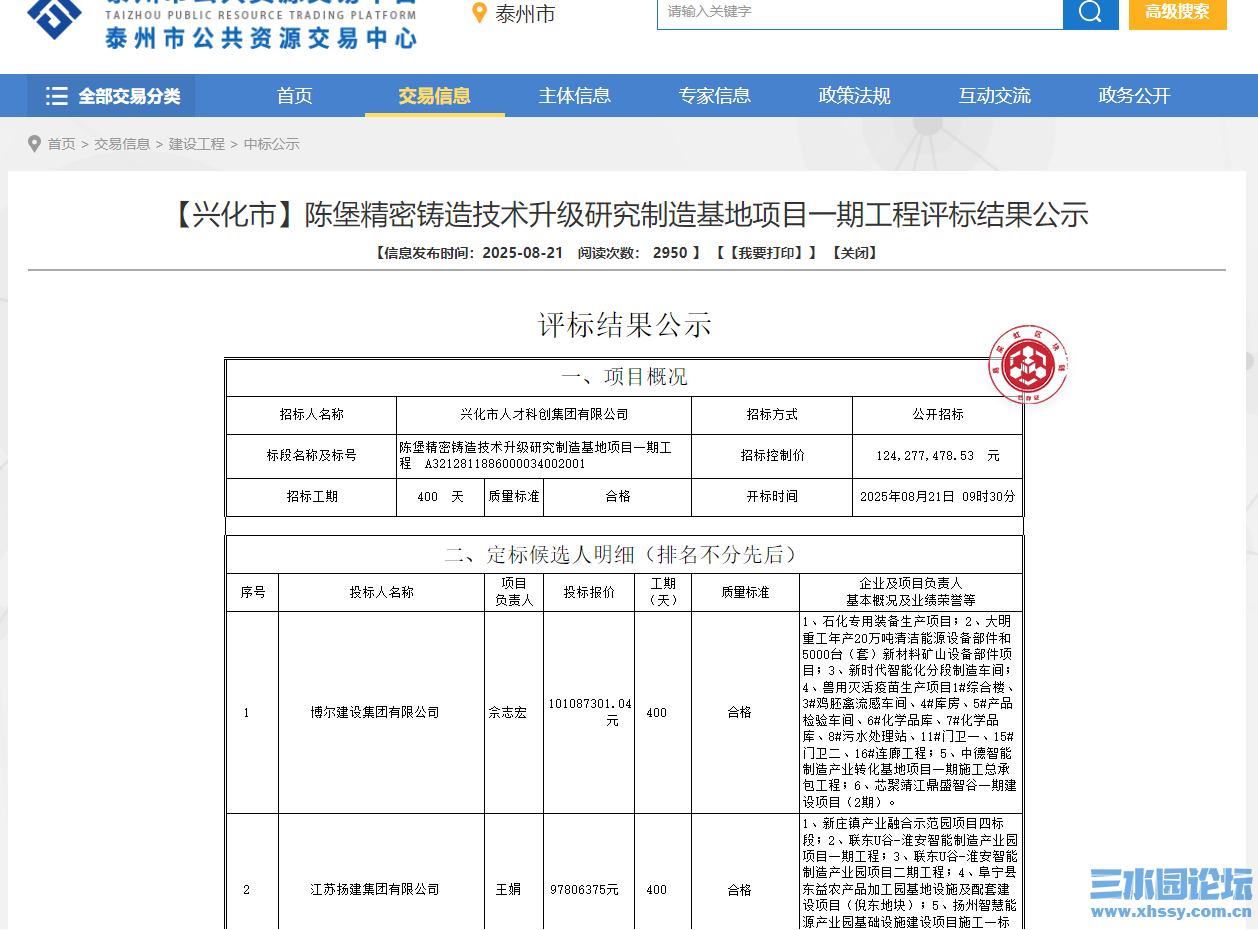Click the control price 124,277,478.53 元
The width and height of the screenshot is (1258, 930).
pyautogui.click(x=938, y=456)
